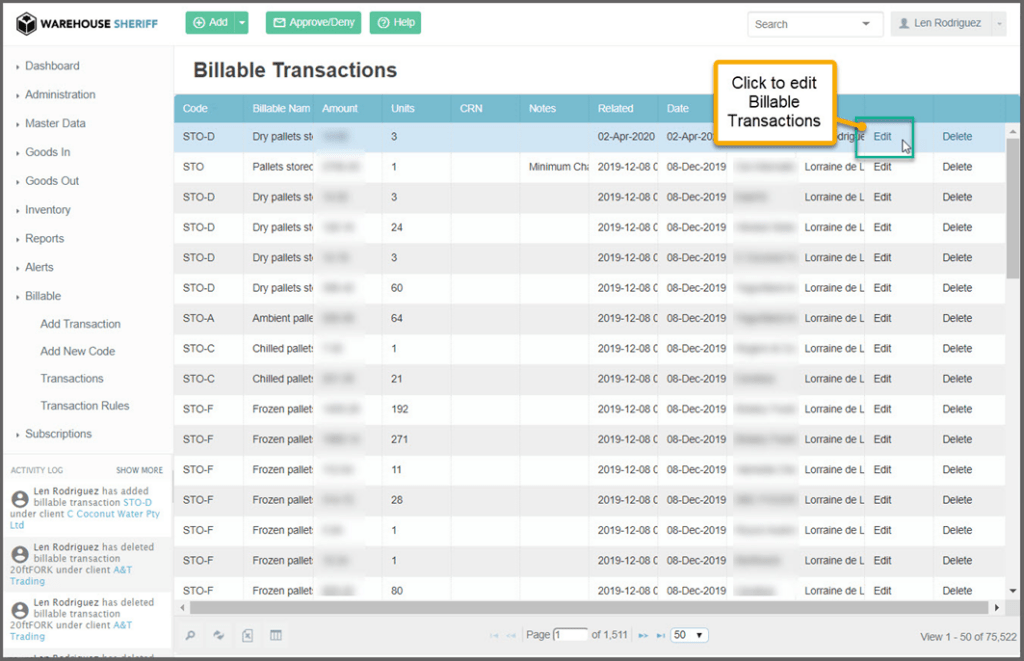The height and width of the screenshot is (661, 1024).
Task: Click the Approve/Deny button
Action: pos(313,23)
